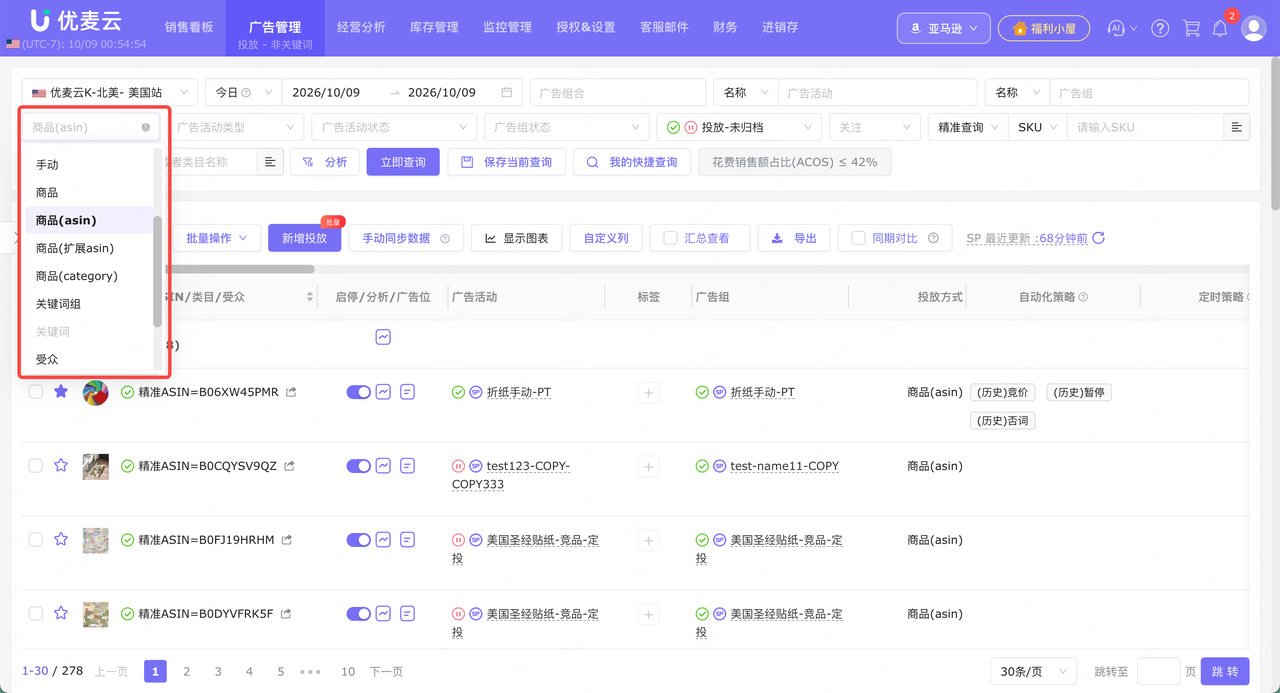Toggle the enable switch for B06XW45PMR
The image size is (1280, 693).
tap(358, 392)
